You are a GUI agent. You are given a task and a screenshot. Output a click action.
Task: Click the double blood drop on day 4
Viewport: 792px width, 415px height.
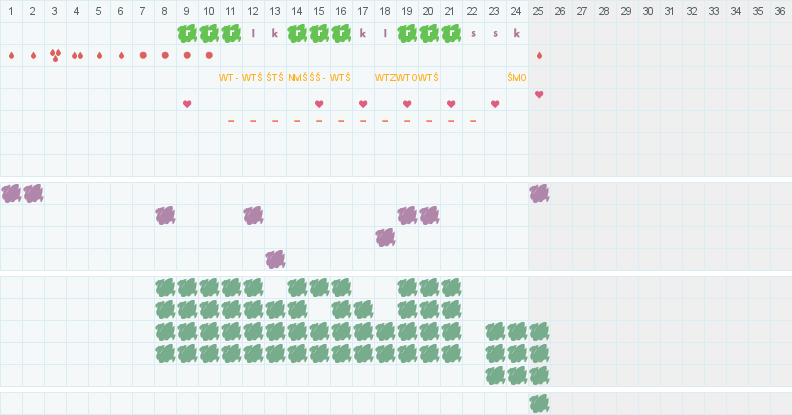[77, 55]
